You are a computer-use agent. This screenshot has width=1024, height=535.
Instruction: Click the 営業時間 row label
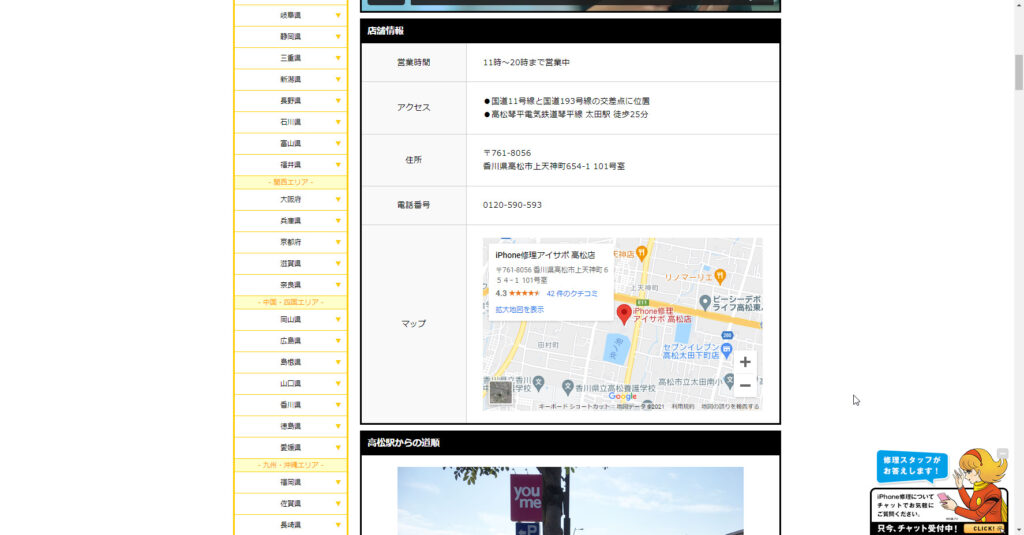click(x=413, y=63)
